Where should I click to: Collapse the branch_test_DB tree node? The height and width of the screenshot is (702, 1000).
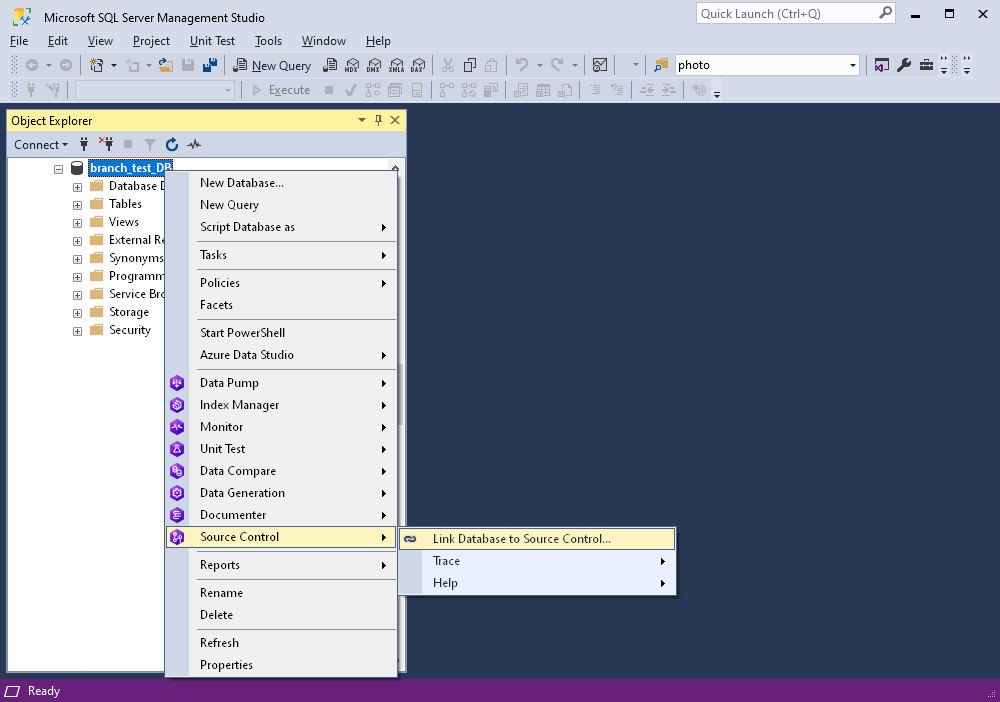[59, 169]
